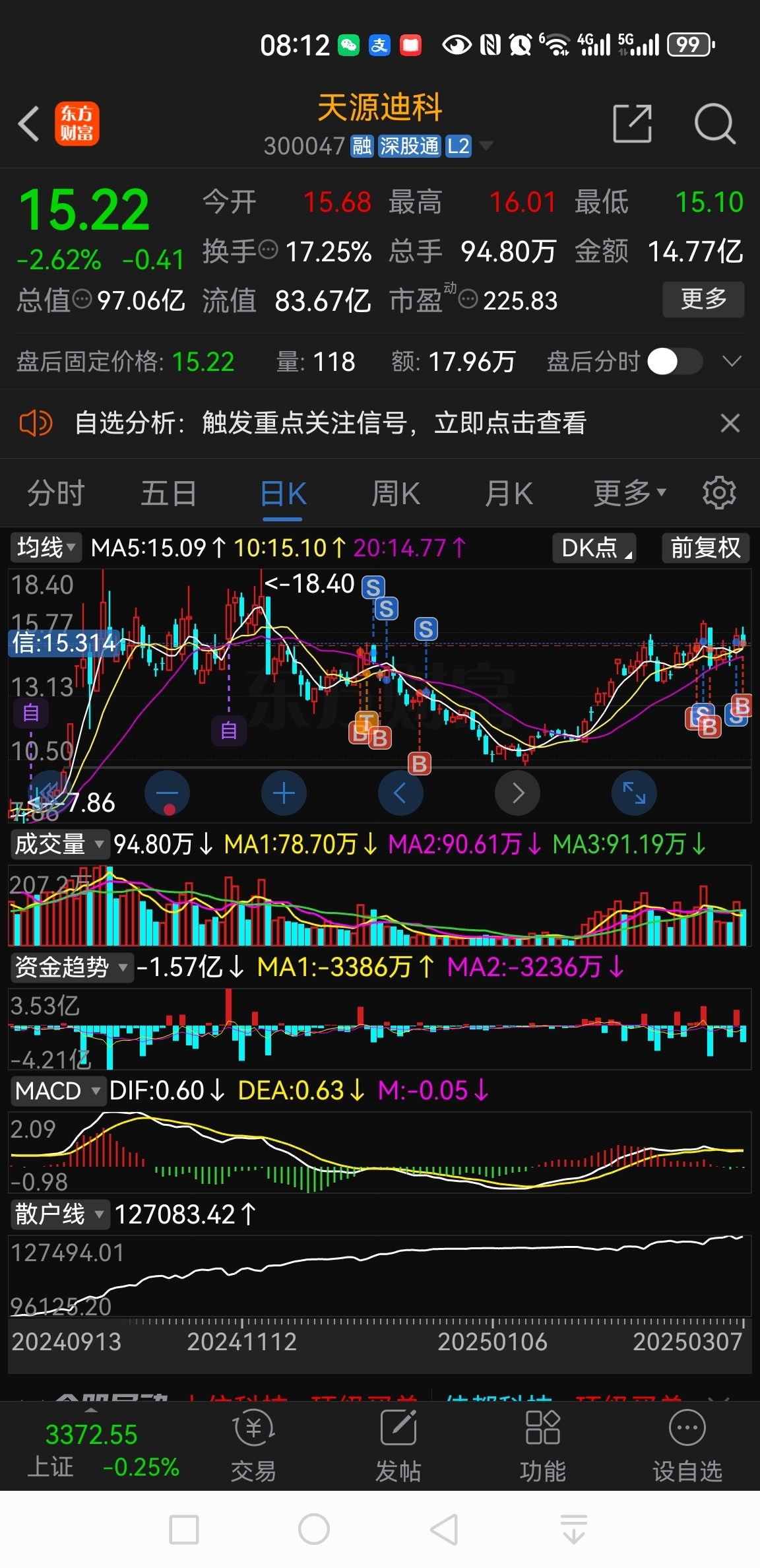Move chart left with previous arrow

pos(400,793)
